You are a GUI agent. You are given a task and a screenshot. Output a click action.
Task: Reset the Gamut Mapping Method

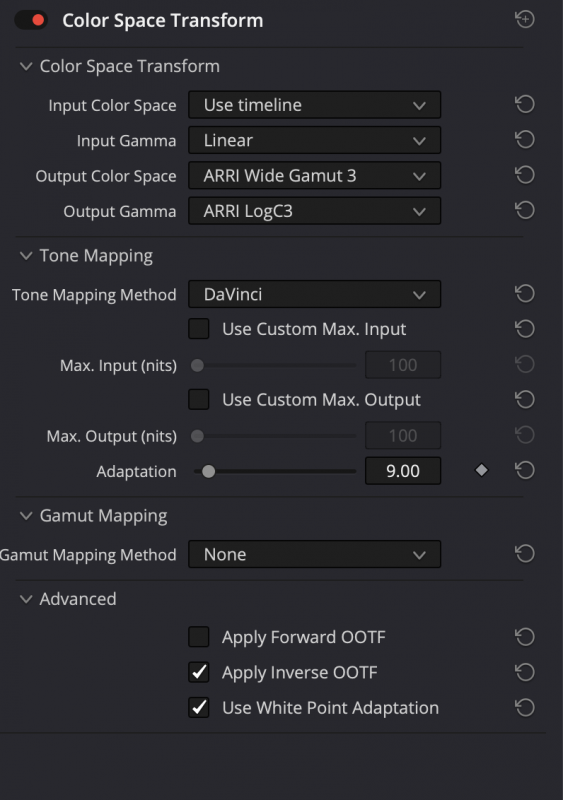[525, 554]
